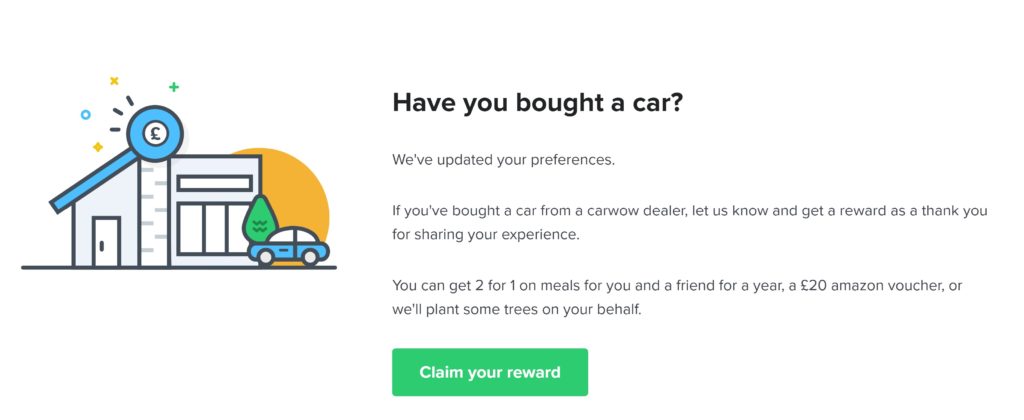The height and width of the screenshot is (420, 1024).
Task: Click "We've updated your preferences." text
Action: pyautogui.click(x=504, y=159)
